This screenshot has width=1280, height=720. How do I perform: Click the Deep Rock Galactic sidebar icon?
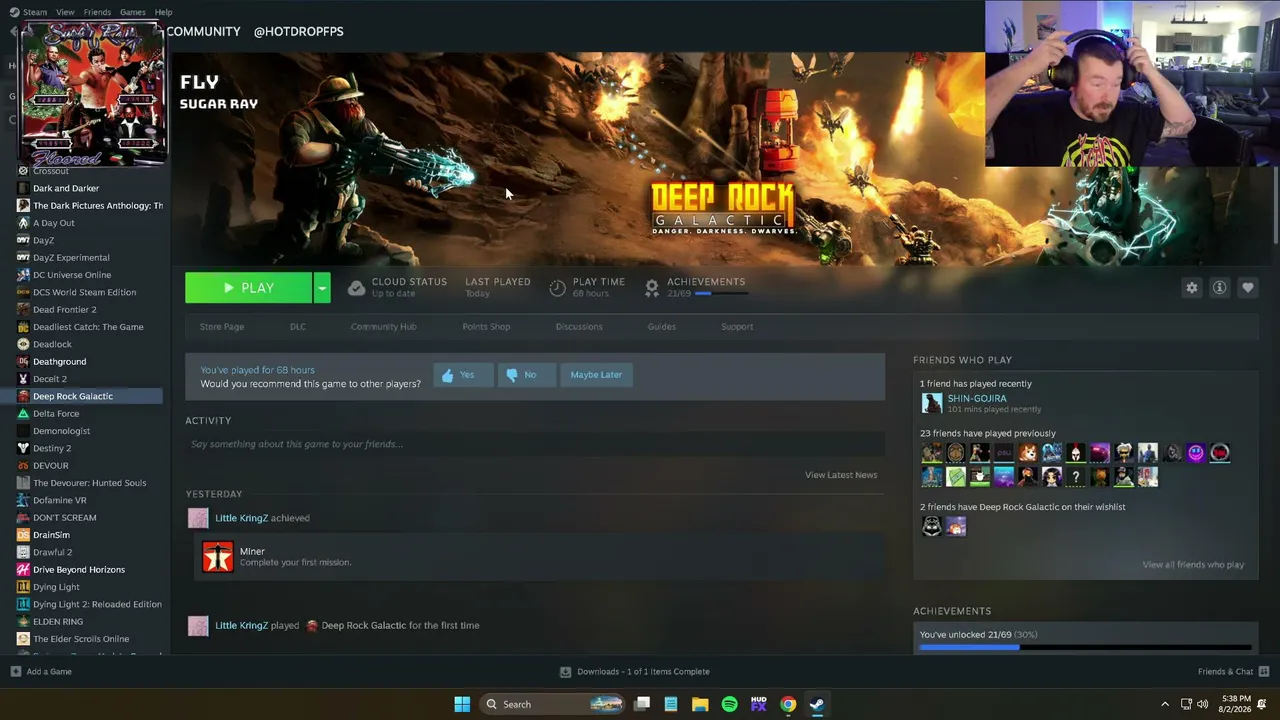[x=23, y=397]
